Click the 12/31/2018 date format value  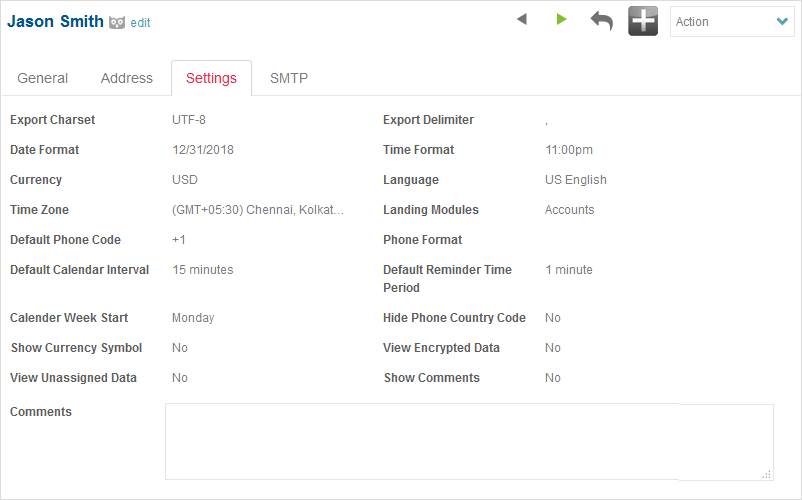(203, 150)
